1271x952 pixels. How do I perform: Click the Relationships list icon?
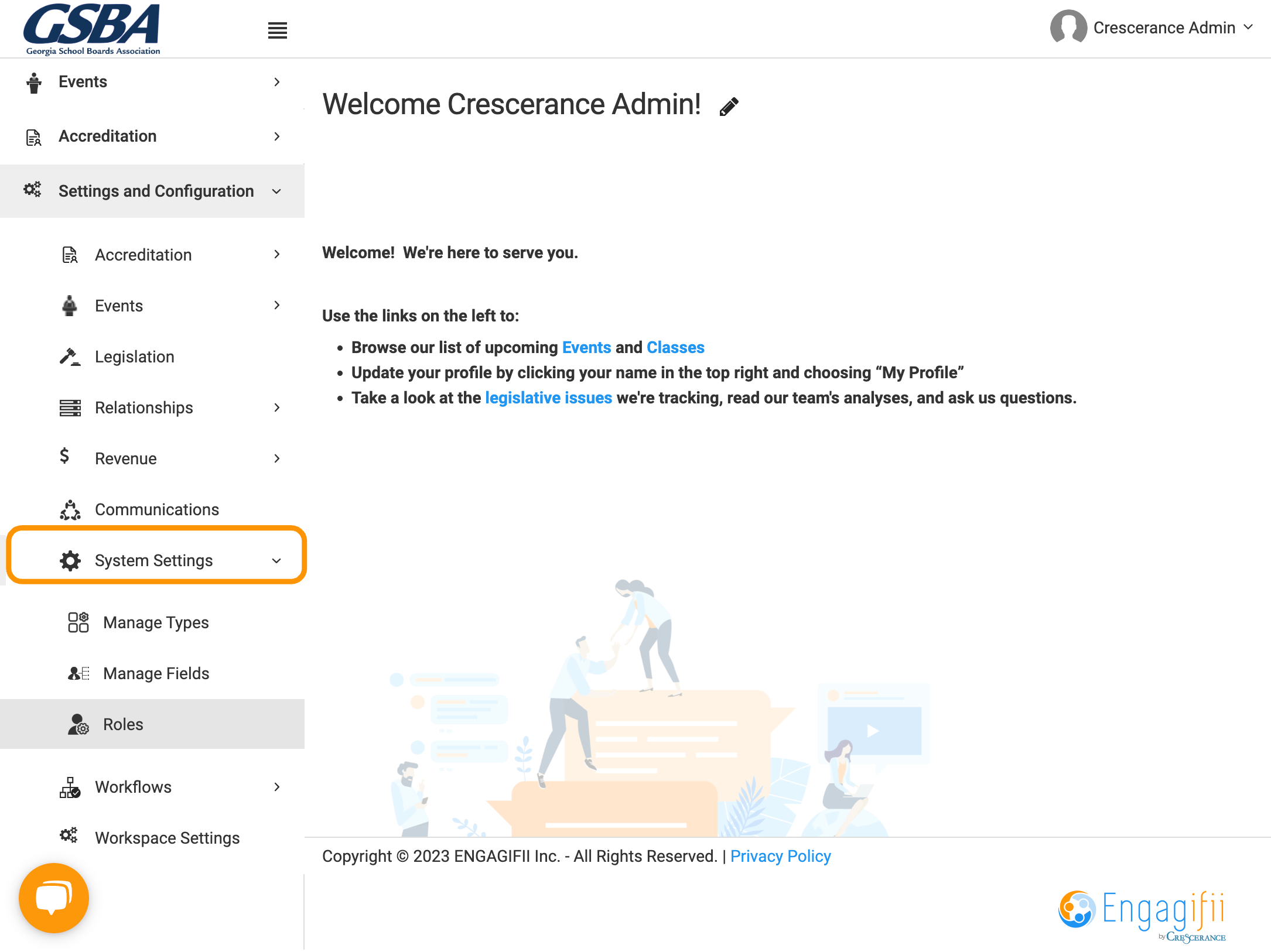coord(70,407)
